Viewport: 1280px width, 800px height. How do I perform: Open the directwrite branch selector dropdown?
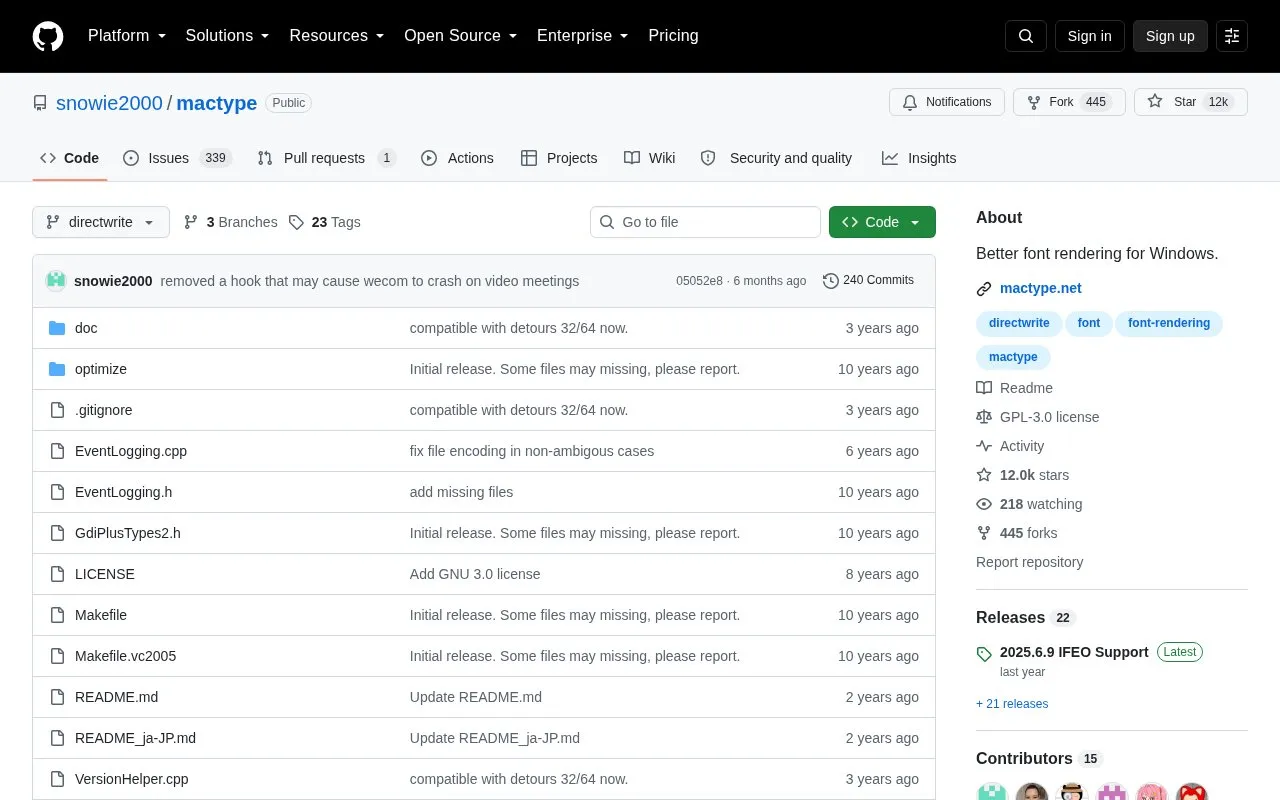[101, 222]
